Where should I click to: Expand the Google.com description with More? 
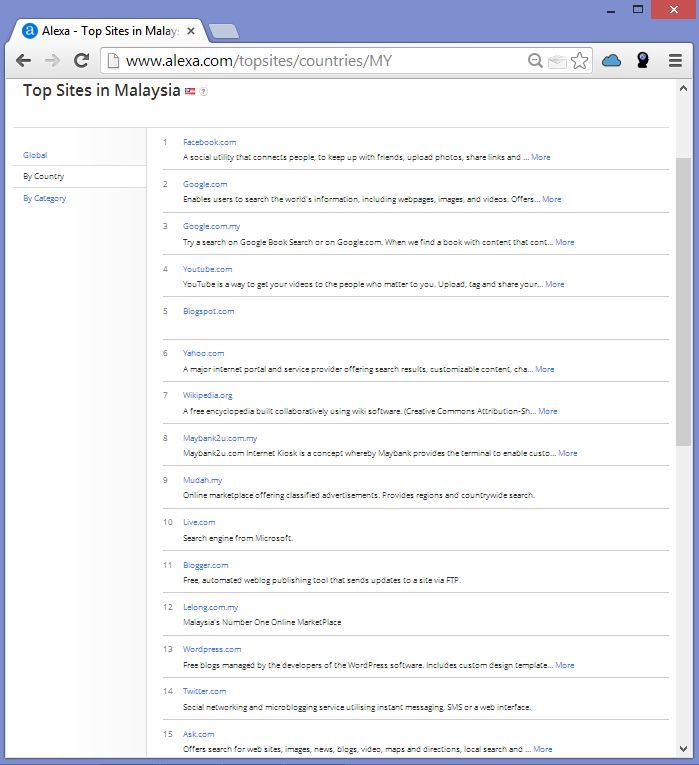point(552,199)
